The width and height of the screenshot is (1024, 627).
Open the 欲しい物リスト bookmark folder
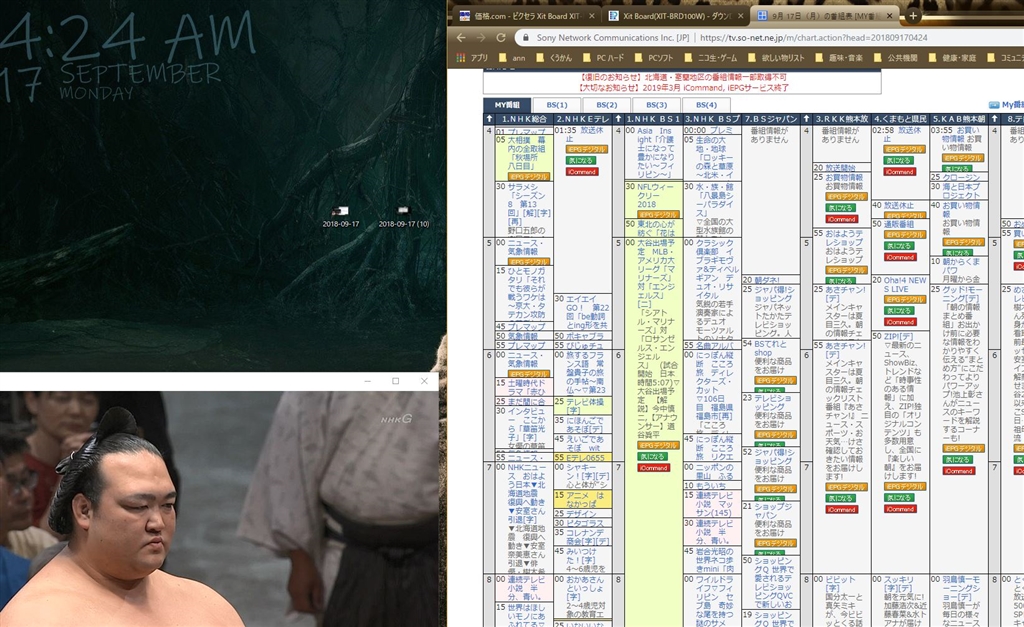776,57
